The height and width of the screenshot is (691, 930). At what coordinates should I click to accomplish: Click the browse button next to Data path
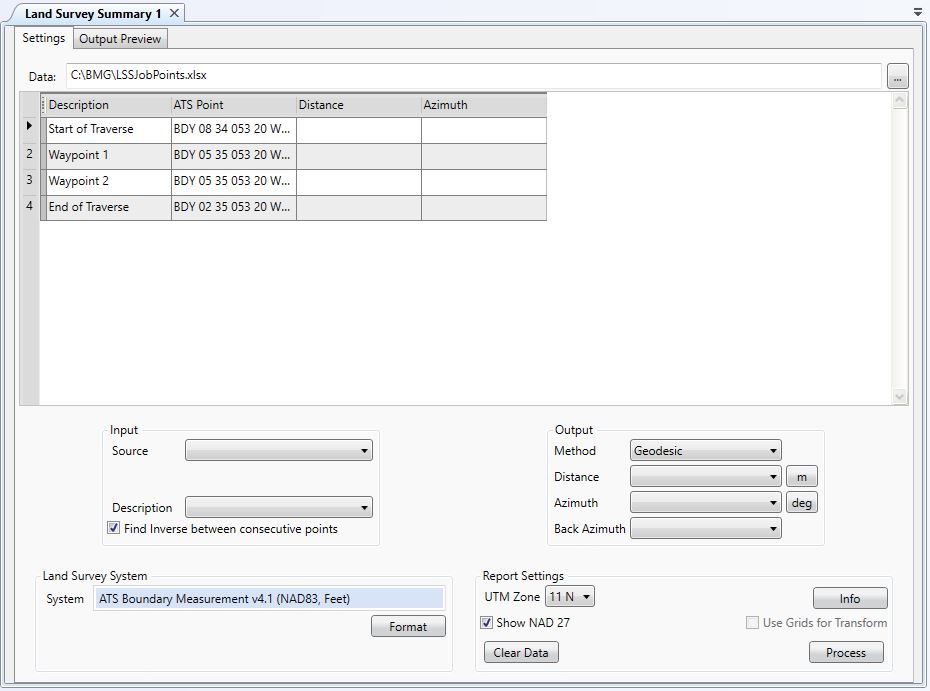coord(897,76)
